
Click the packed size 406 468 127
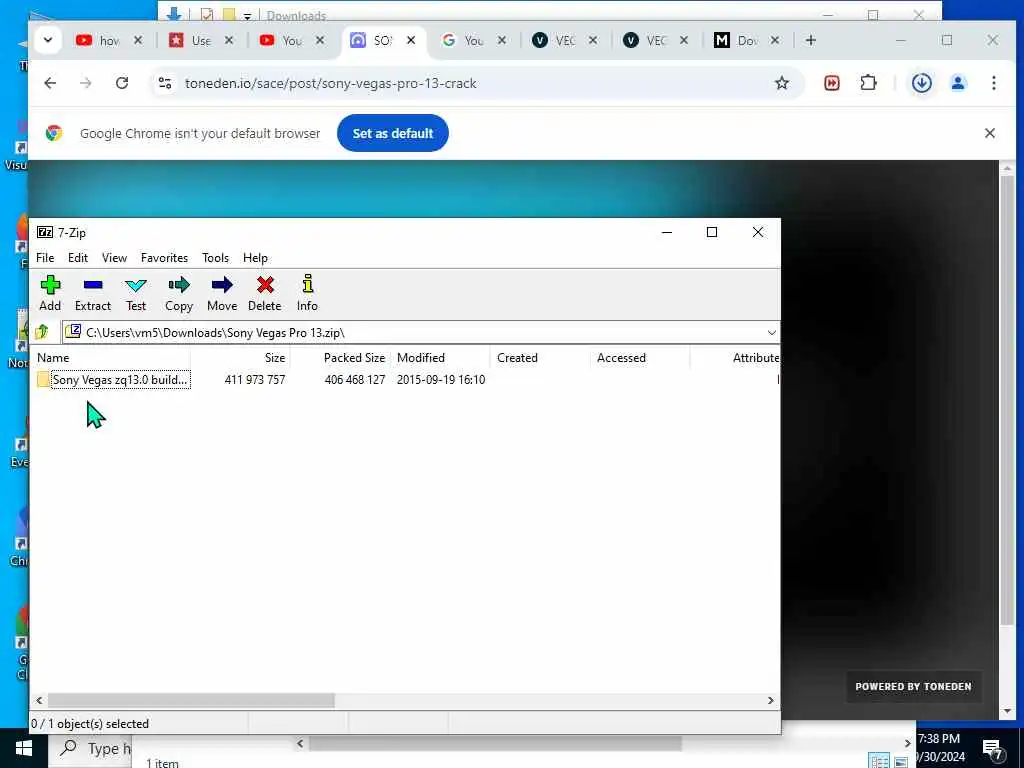(355, 379)
